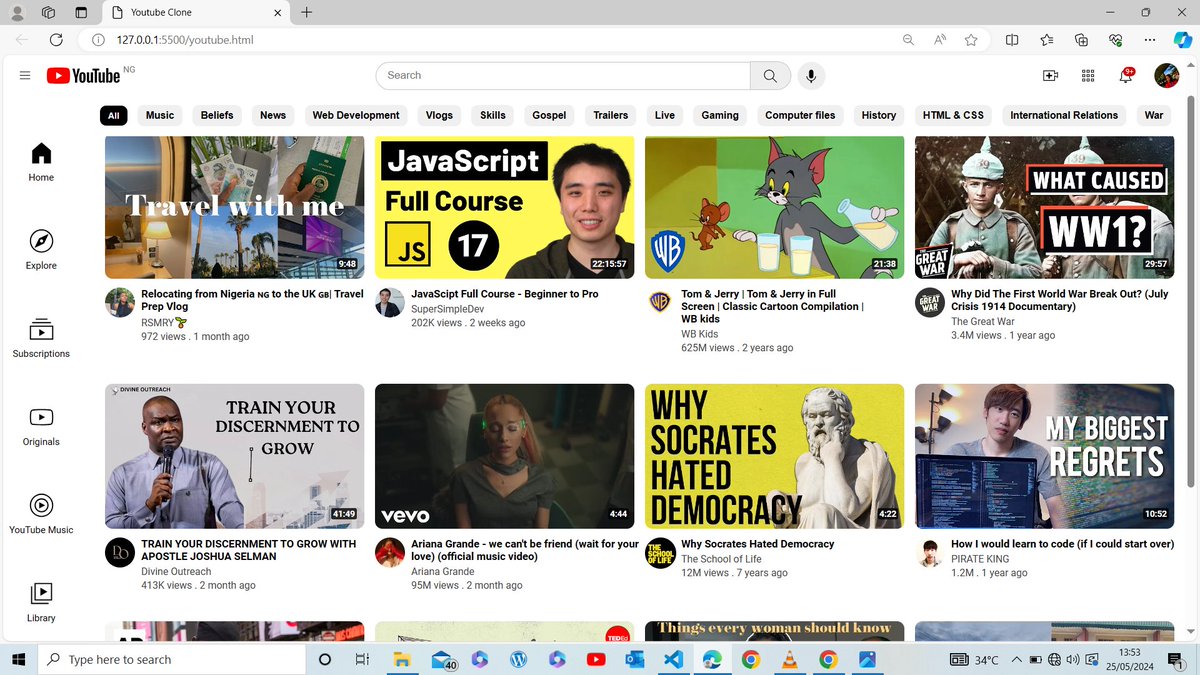Image resolution: width=1200 pixels, height=675 pixels.
Task: Open Library in sidebar
Action: coord(41,602)
